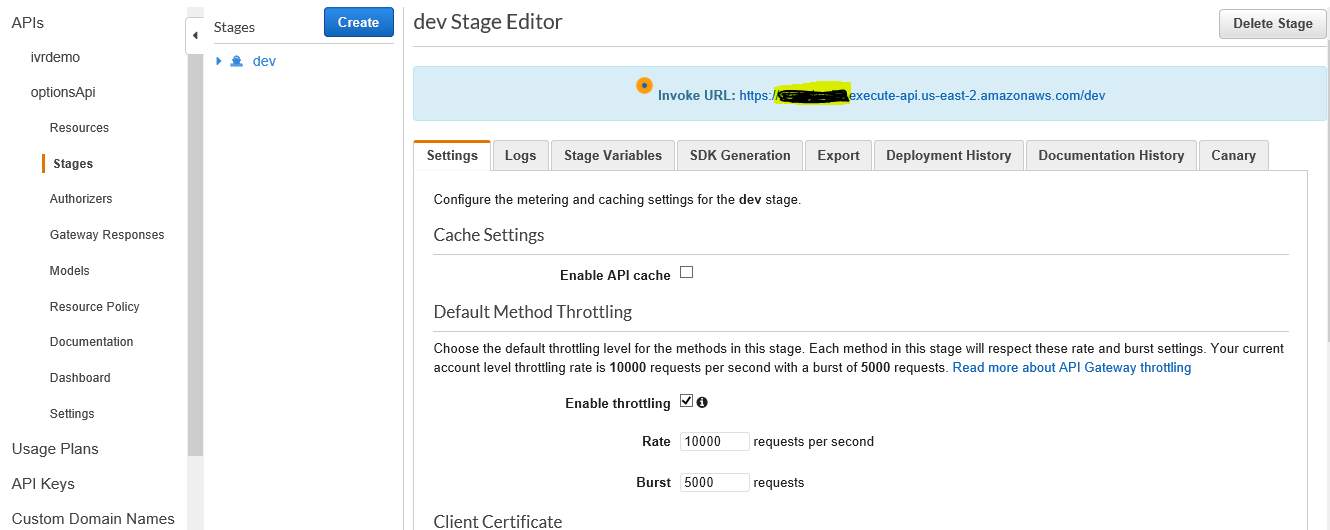Open the Stage Variables tab
The height and width of the screenshot is (530, 1330).
[612, 155]
